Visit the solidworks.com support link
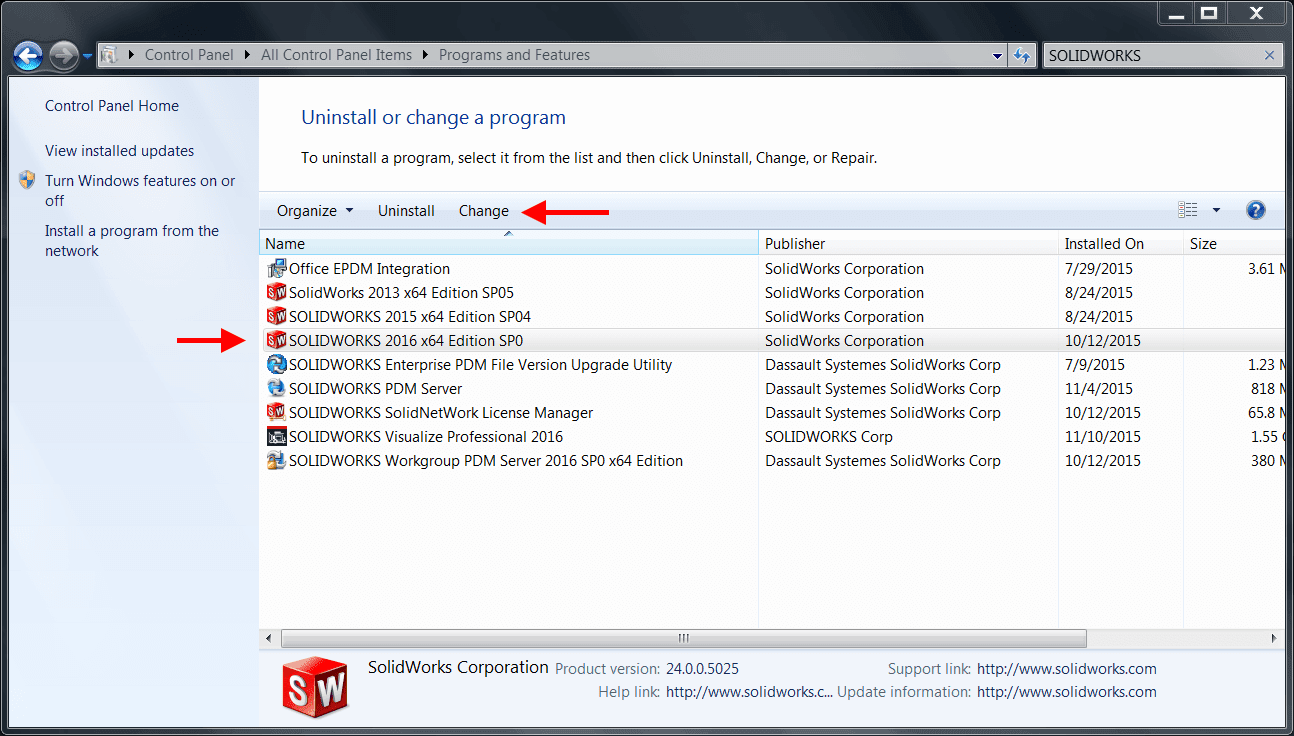 coord(1066,668)
